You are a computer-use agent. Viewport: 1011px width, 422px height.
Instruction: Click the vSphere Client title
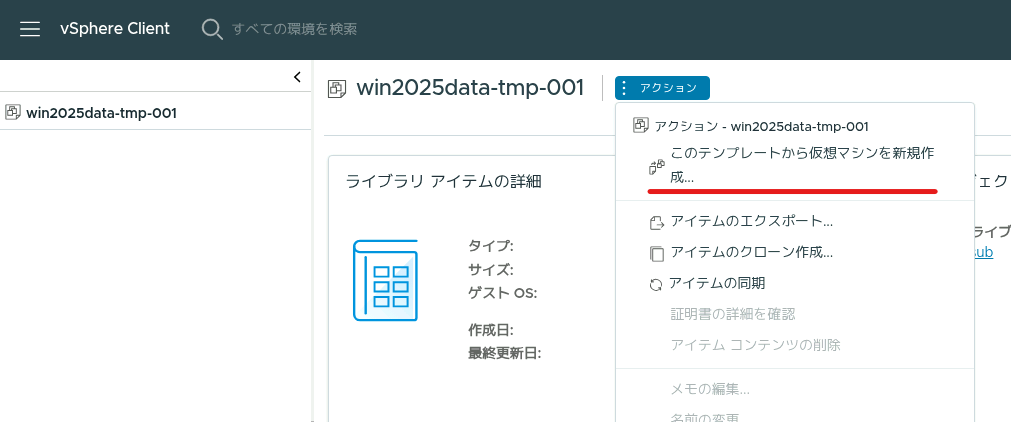coord(115,29)
